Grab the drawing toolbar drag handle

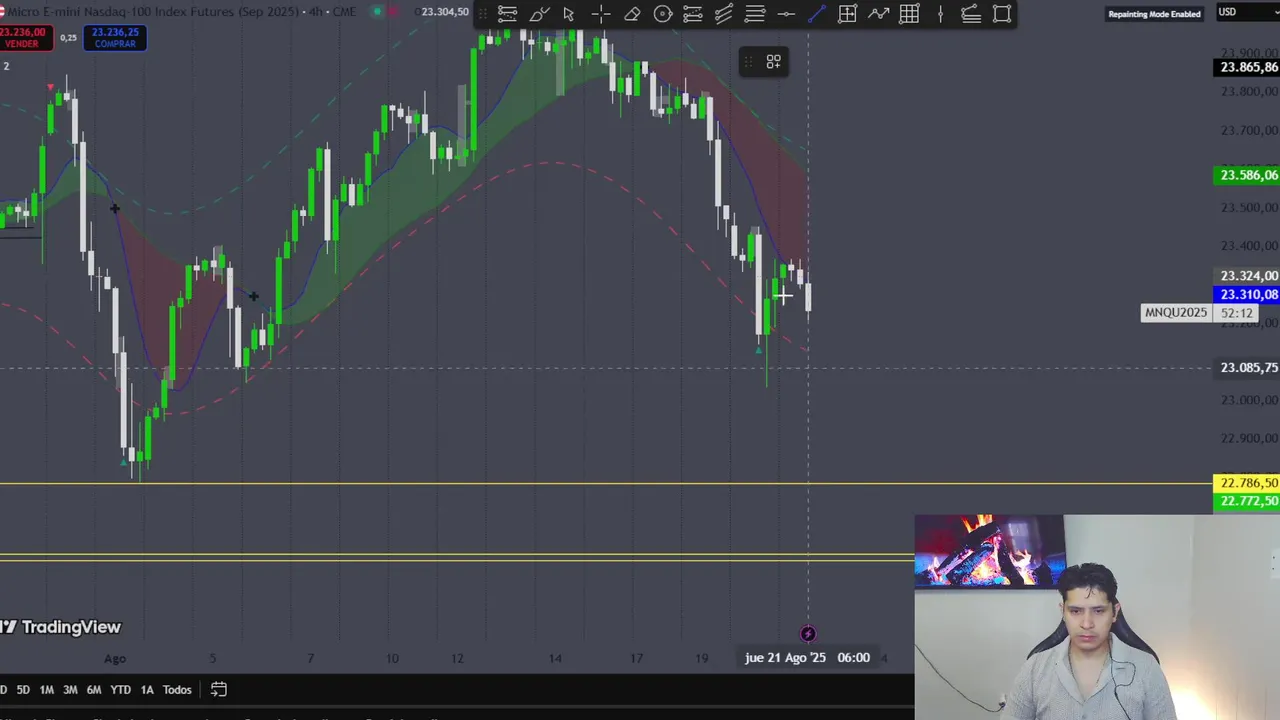pyautogui.click(x=483, y=14)
